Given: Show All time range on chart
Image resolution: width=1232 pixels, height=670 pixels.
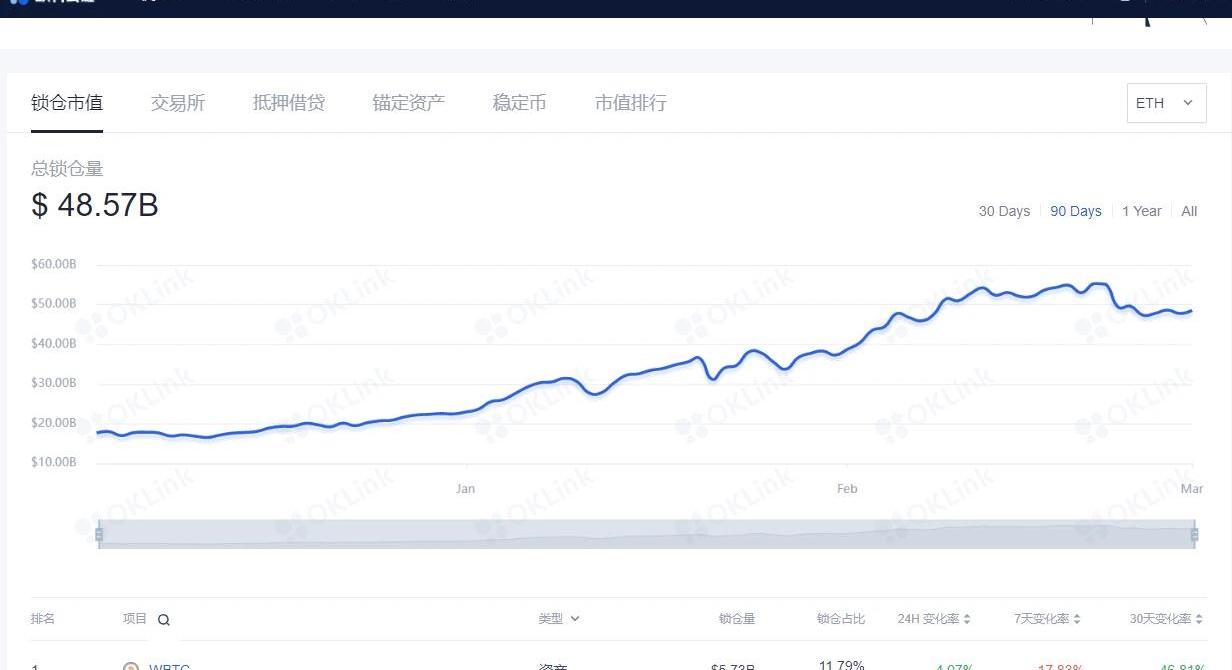Looking at the screenshot, I should coord(1189,211).
